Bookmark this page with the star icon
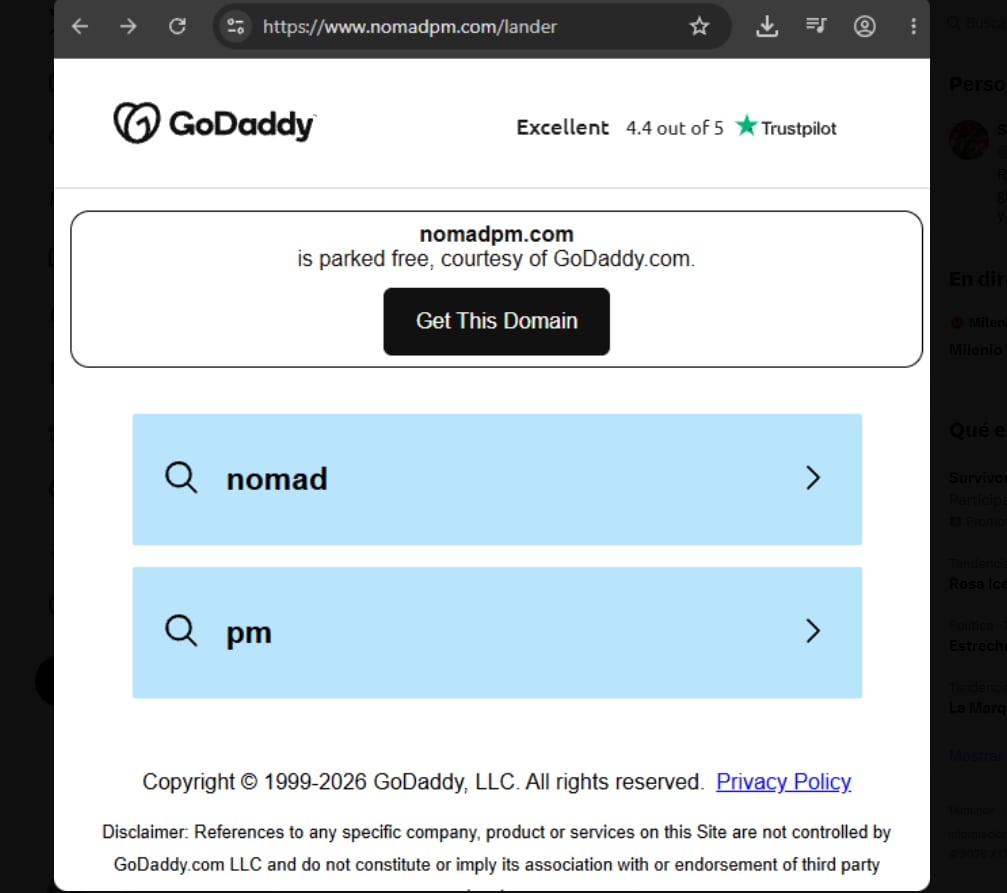 [699, 26]
